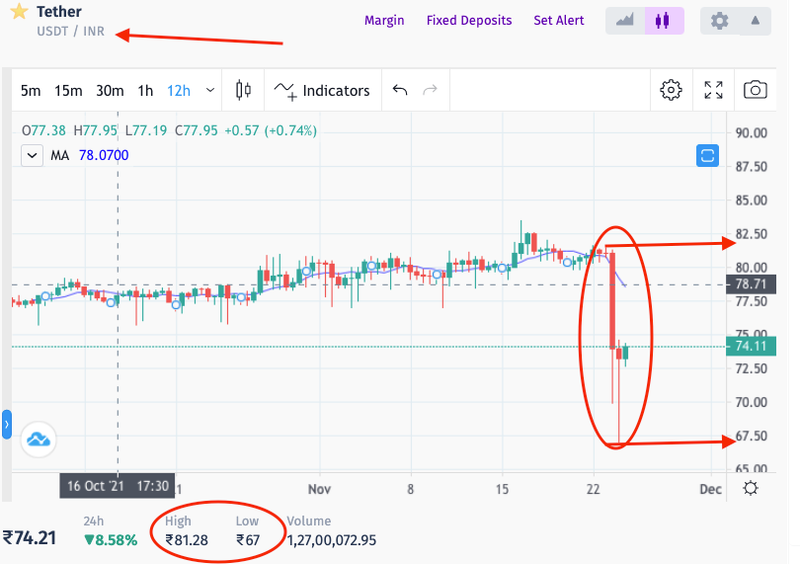Click the blue scroll-to-latest button on chart

[708, 156]
